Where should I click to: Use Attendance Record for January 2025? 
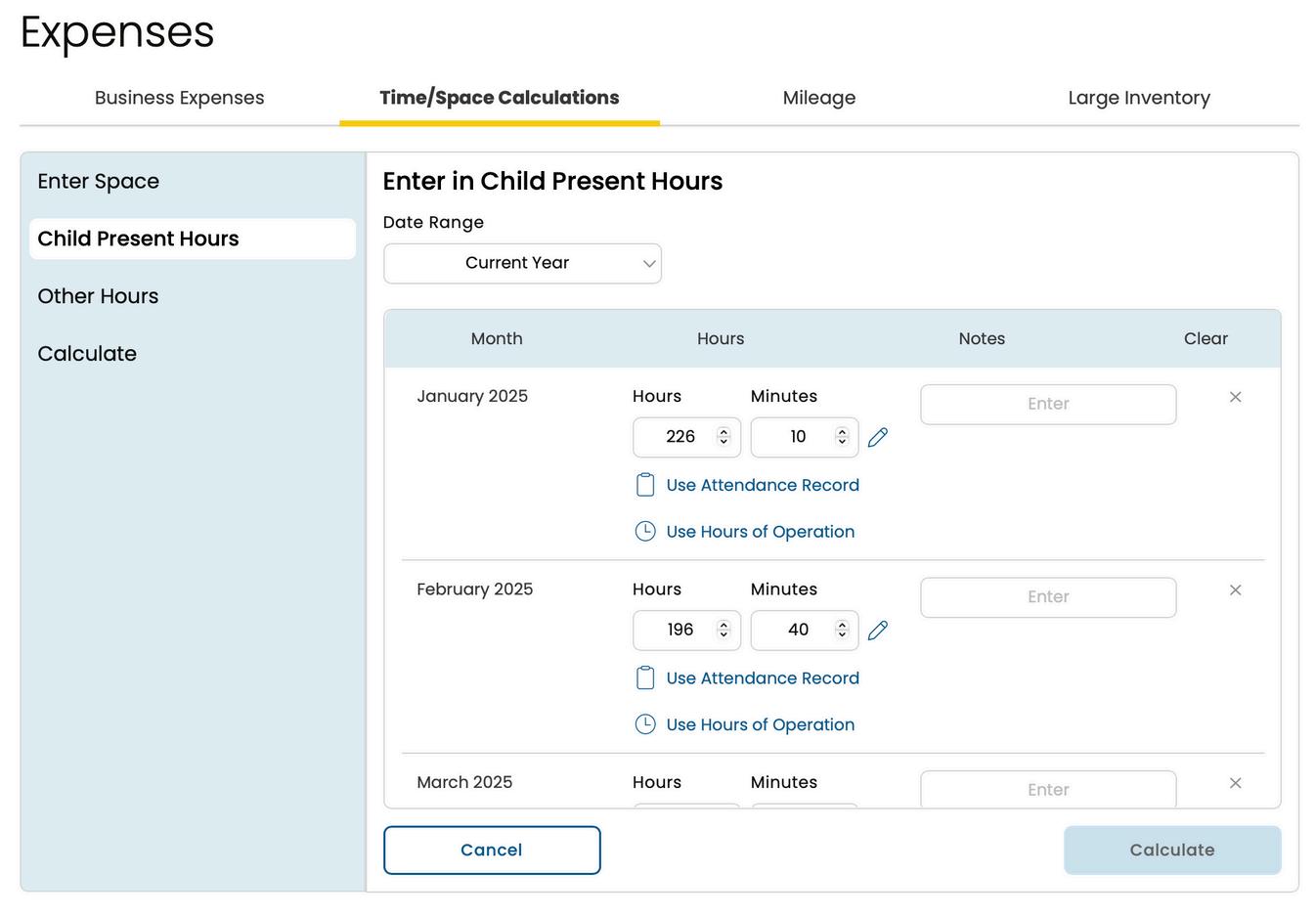tap(763, 485)
